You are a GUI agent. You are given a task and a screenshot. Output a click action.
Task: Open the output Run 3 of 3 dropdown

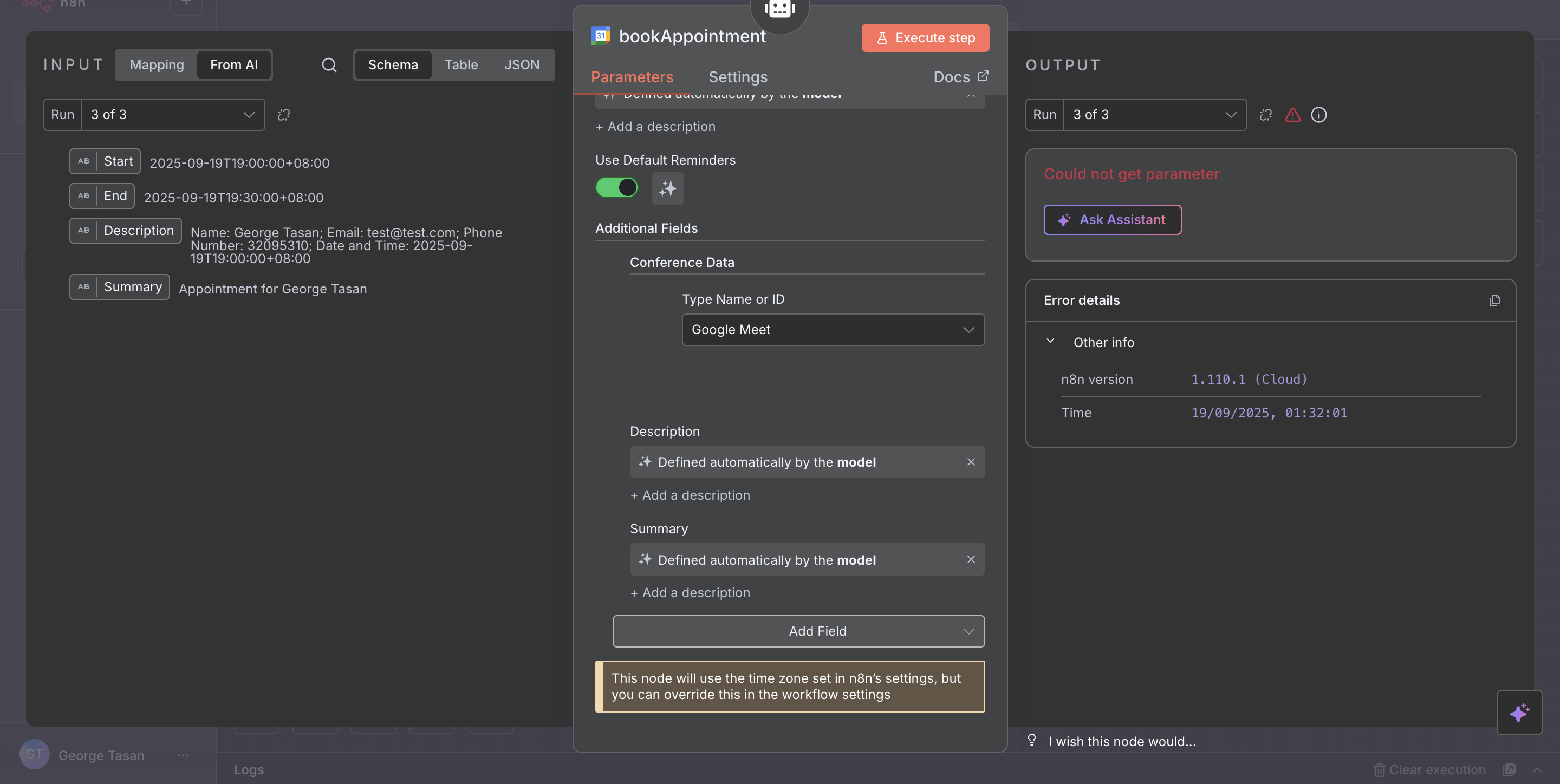tap(1155, 114)
